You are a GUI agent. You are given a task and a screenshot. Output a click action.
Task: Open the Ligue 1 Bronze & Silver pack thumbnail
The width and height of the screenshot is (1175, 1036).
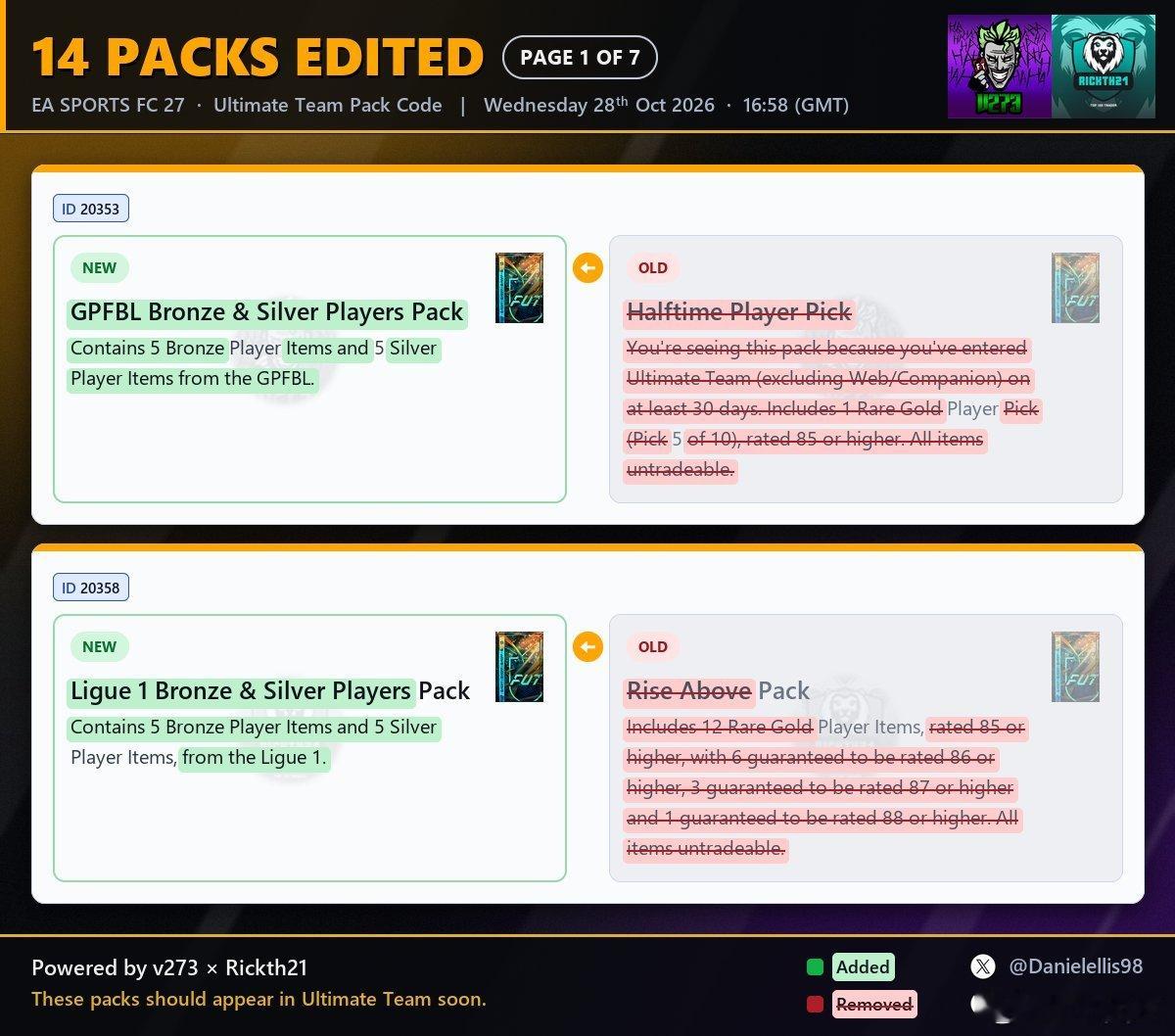(x=519, y=667)
